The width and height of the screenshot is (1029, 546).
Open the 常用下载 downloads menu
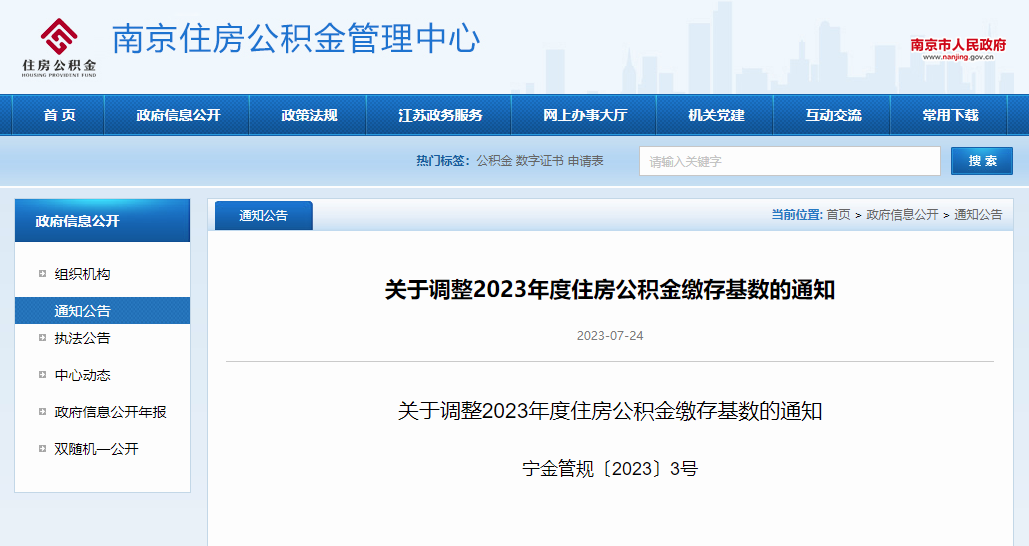pyautogui.click(x=950, y=115)
